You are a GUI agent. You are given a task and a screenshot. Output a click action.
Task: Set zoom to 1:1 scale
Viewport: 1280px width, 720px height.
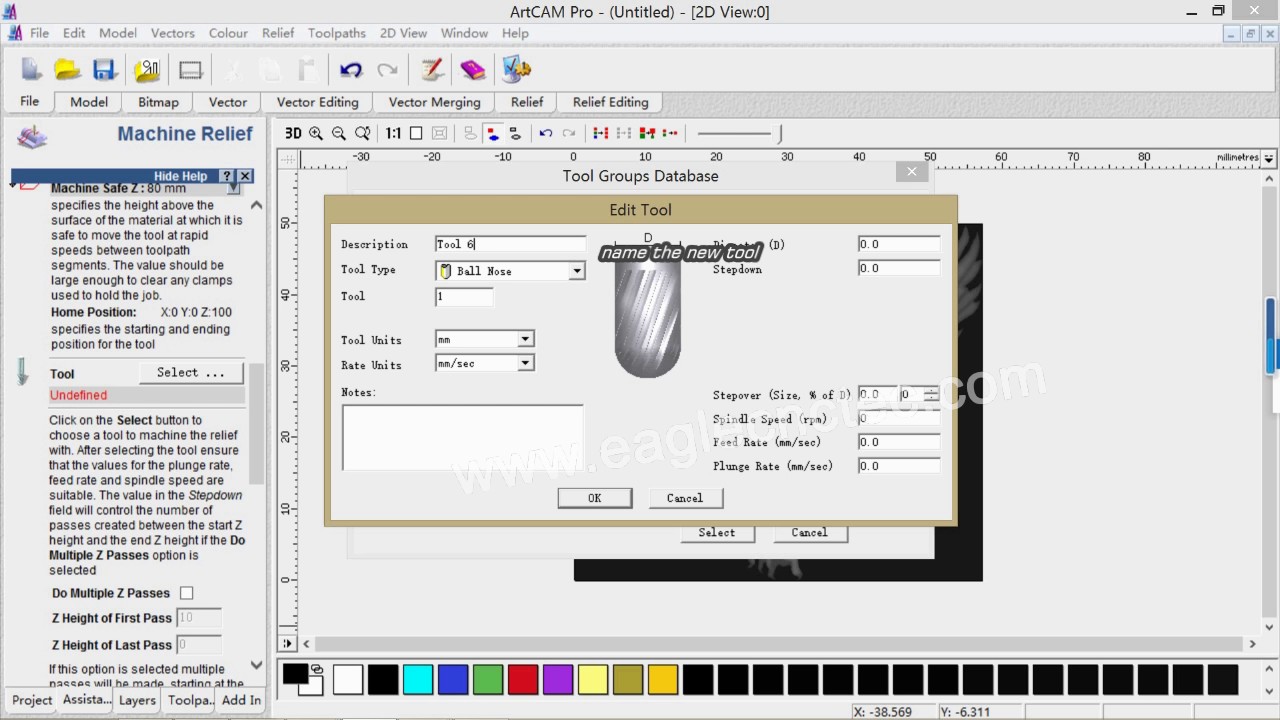click(x=393, y=133)
